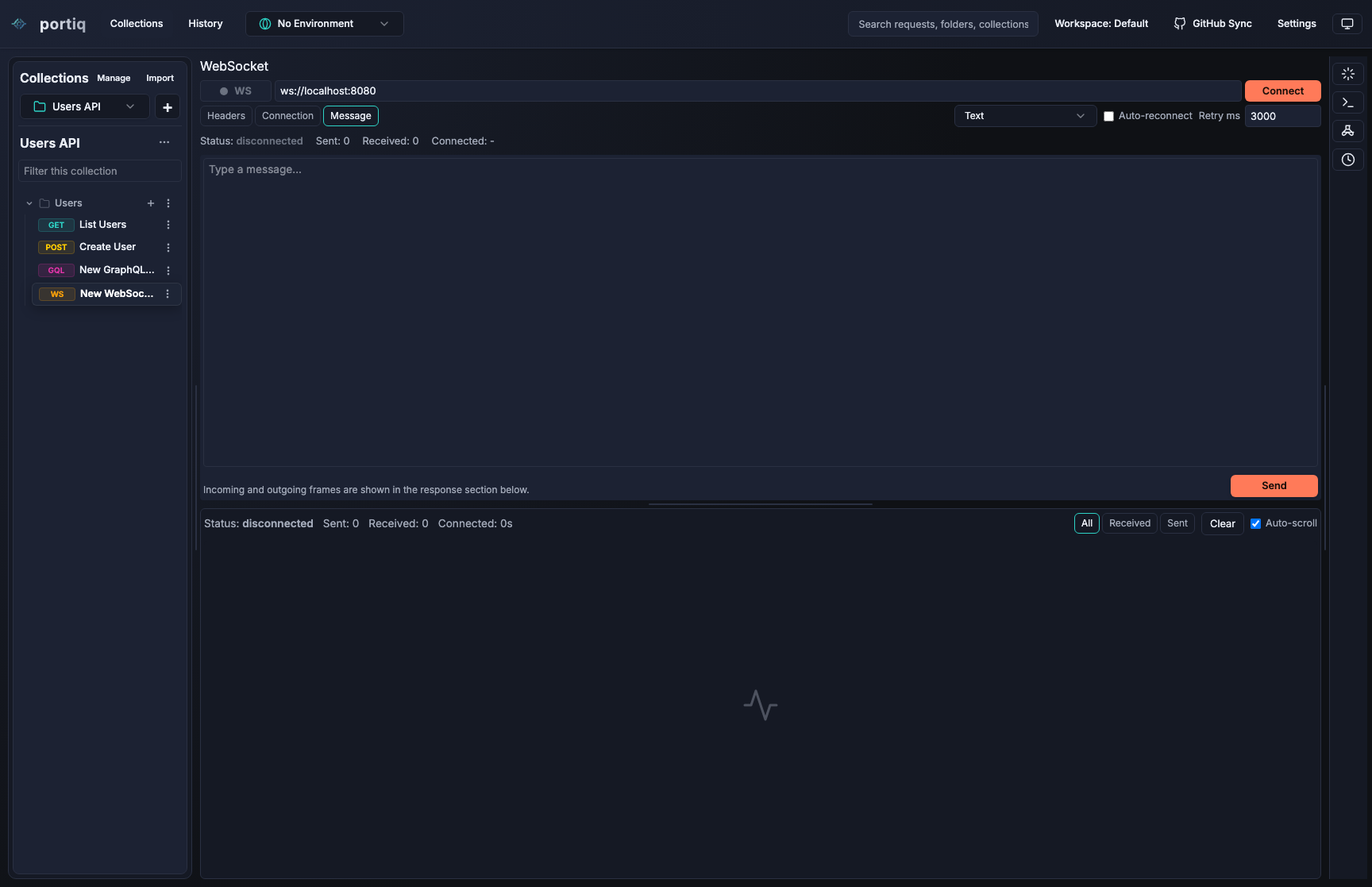The image size is (1372, 887).
Task: Open New GraphQL request options menu
Action: 168,271
